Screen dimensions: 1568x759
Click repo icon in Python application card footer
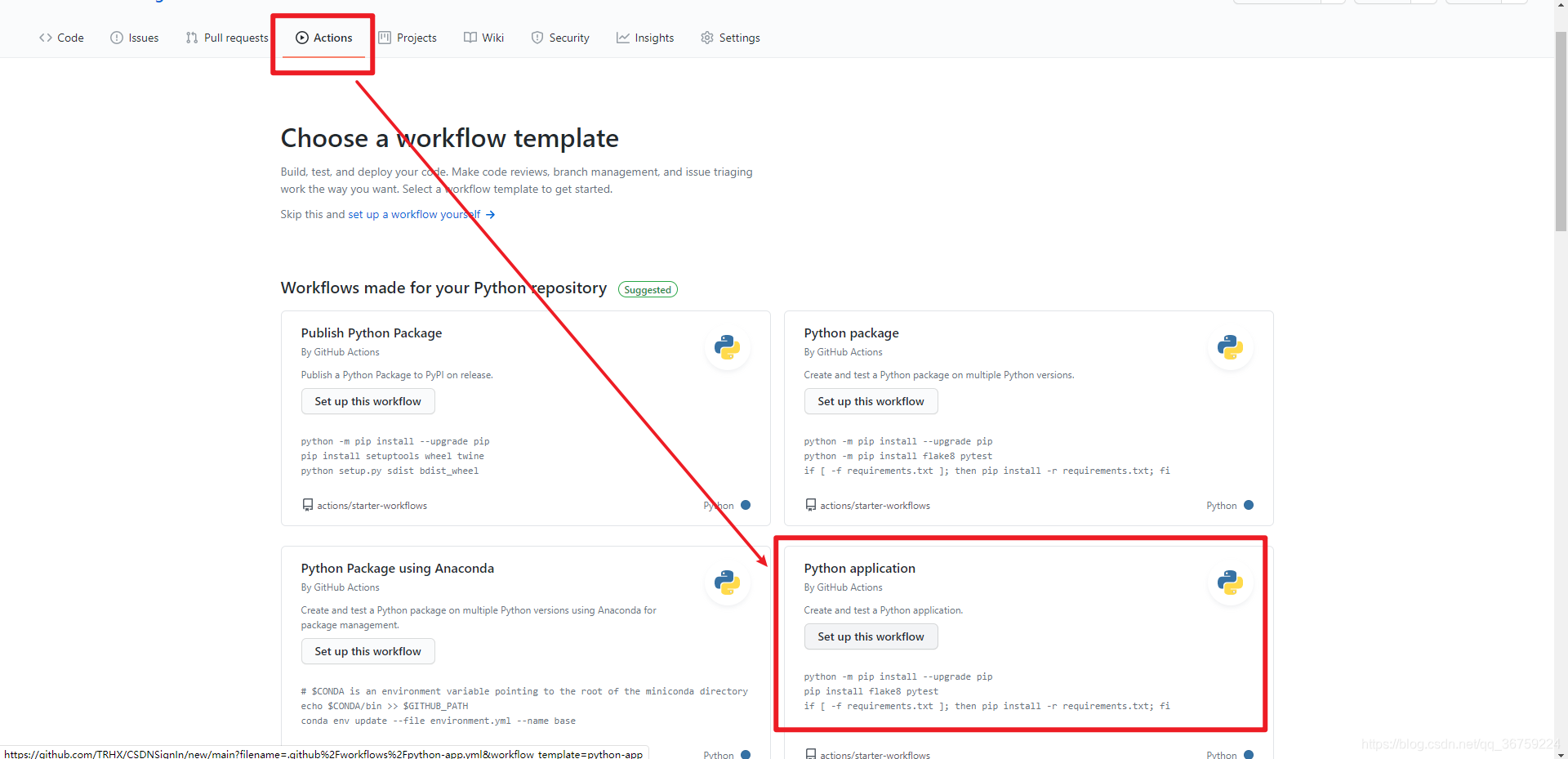point(811,754)
